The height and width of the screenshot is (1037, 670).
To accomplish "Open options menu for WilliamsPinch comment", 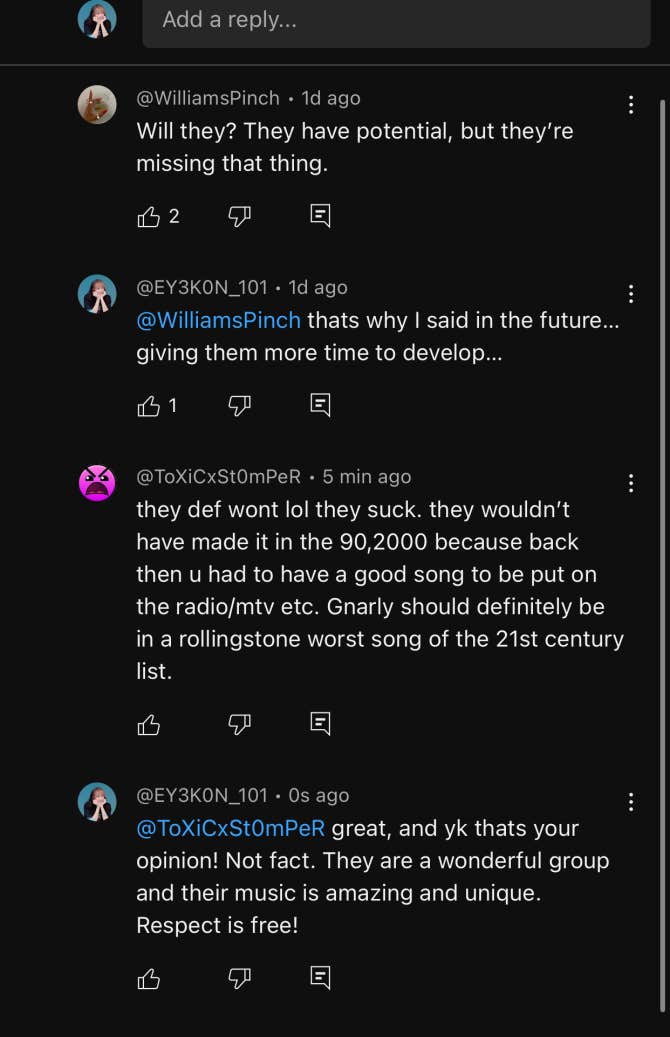I will [631, 104].
